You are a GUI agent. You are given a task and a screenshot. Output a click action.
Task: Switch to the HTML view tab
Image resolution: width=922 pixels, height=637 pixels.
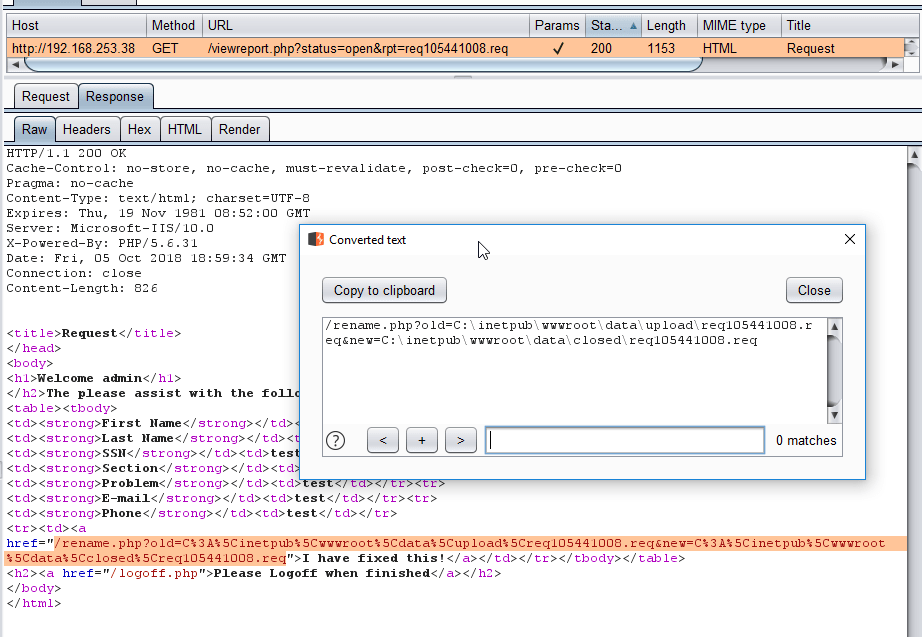(184, 129)
